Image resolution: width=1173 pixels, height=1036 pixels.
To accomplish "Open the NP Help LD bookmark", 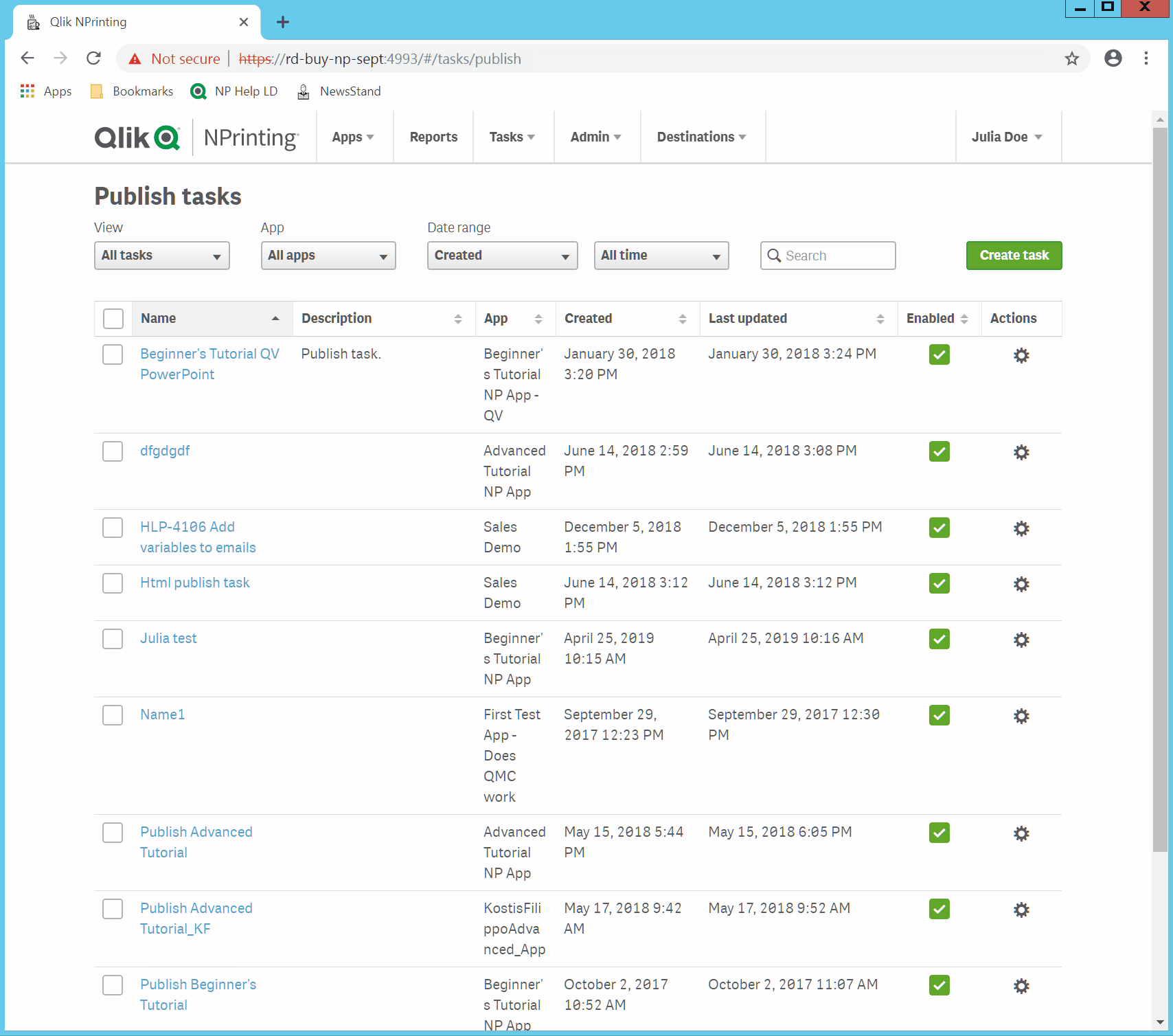I will tap(234, 91).
